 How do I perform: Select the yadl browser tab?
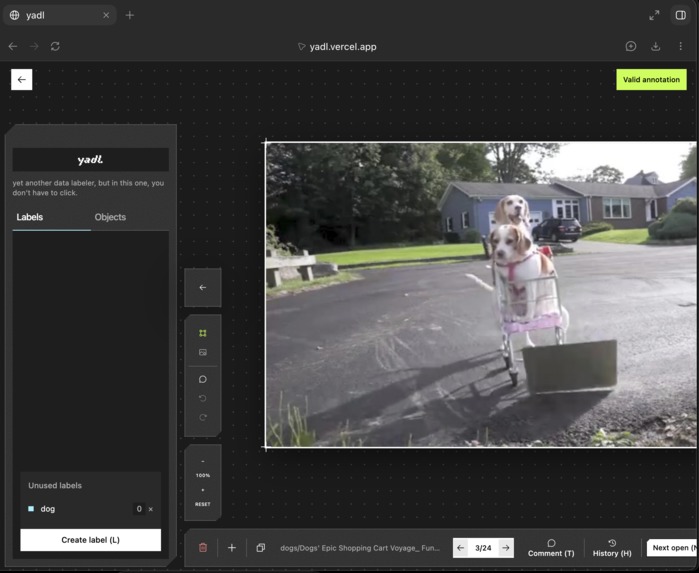click(59, 15)
